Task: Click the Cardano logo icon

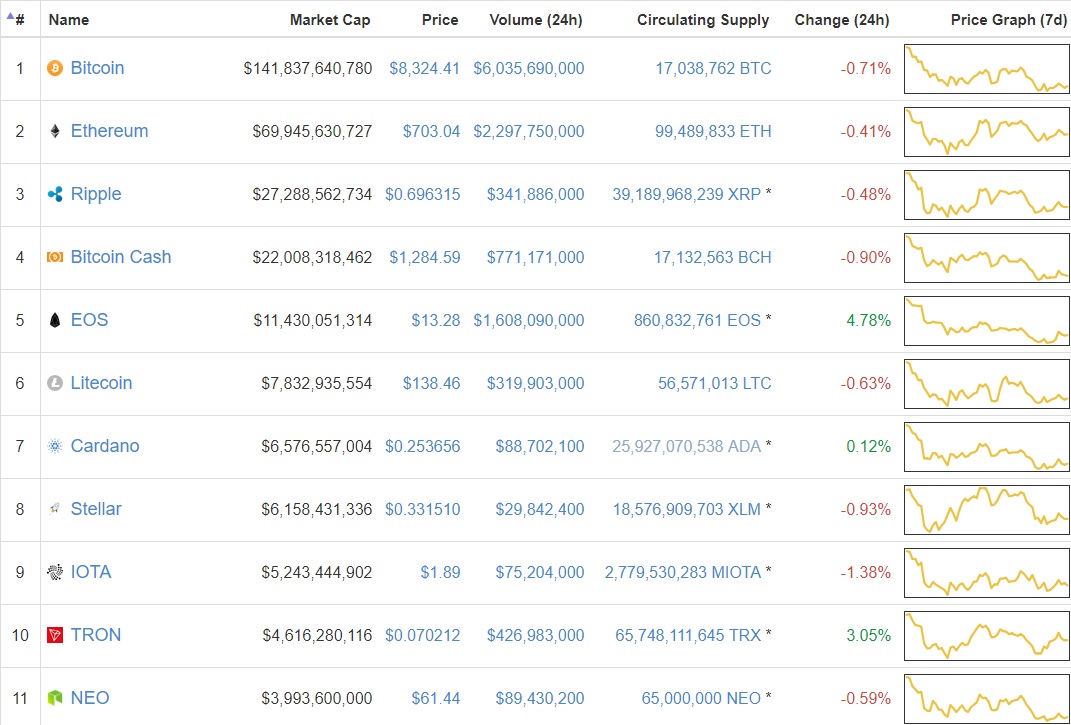Action: [x=55, y=446]
